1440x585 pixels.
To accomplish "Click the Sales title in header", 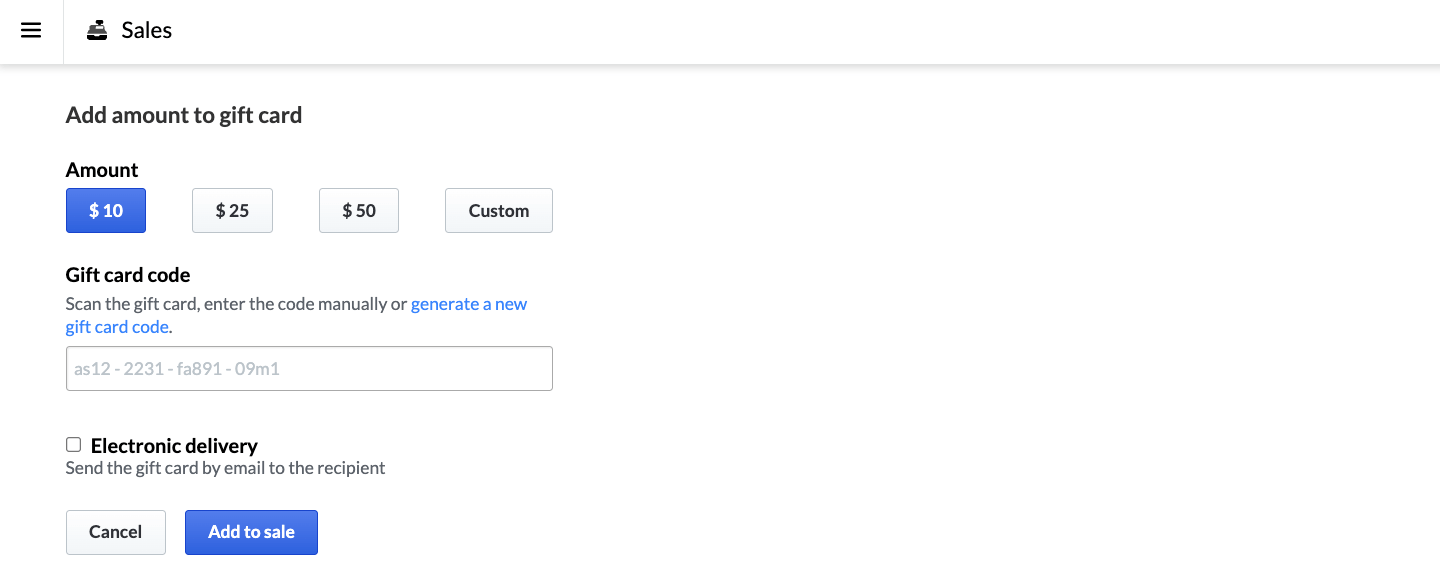I will pyautogui.click(x=147, y=31).
